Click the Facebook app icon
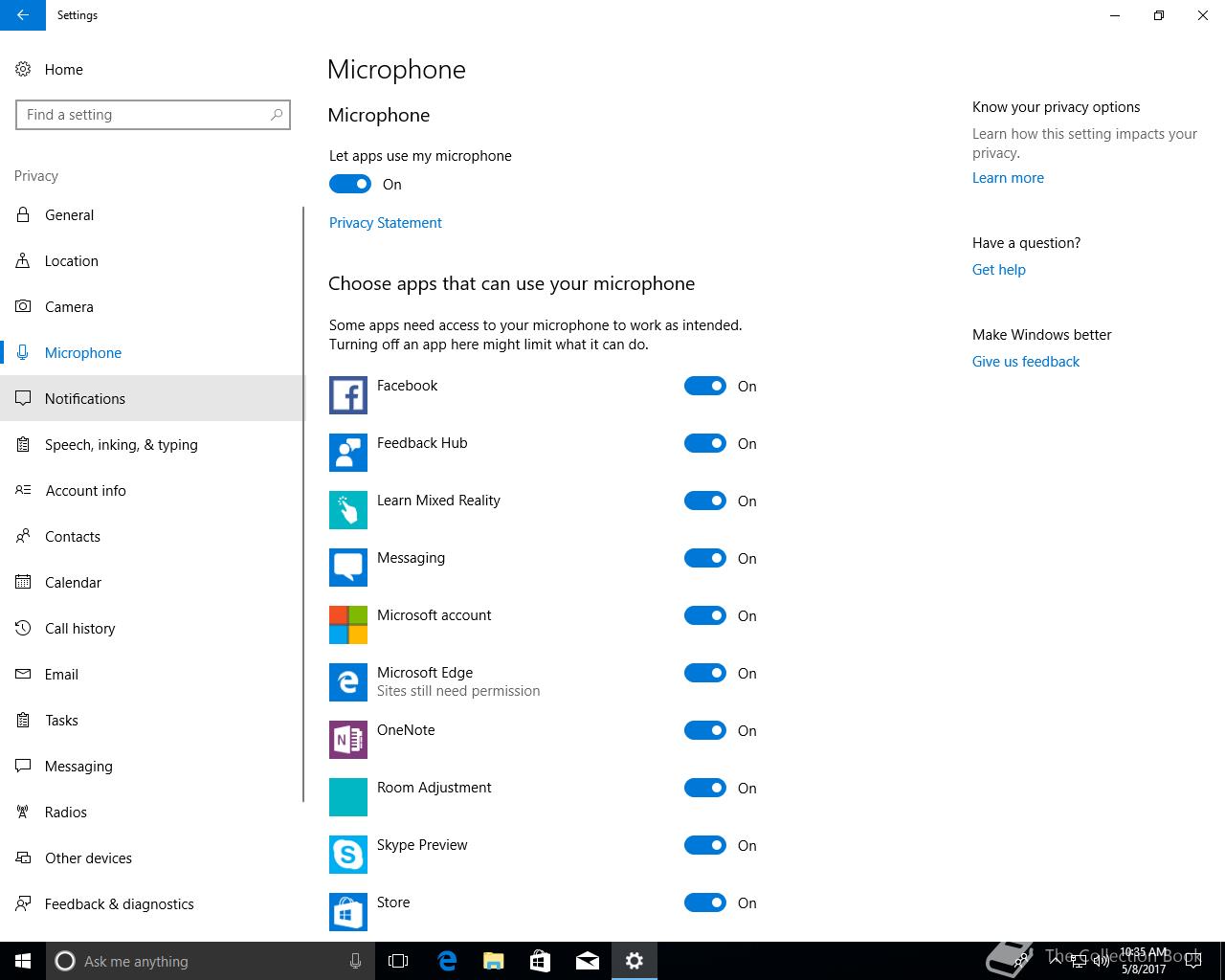The height and width of the screenshot is (980, 1225). (x=348, y=395)
